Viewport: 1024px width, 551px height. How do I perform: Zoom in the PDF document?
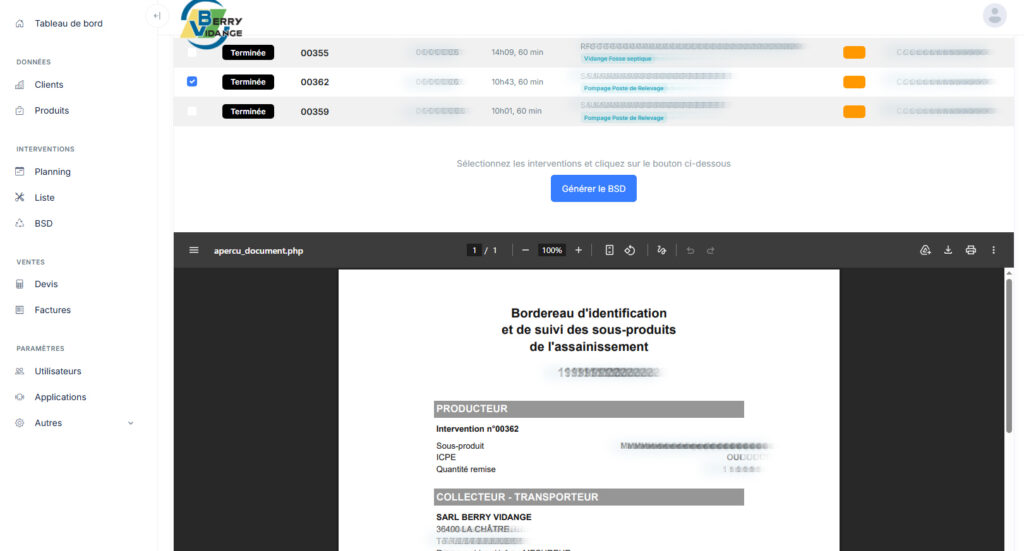[578, 250]
